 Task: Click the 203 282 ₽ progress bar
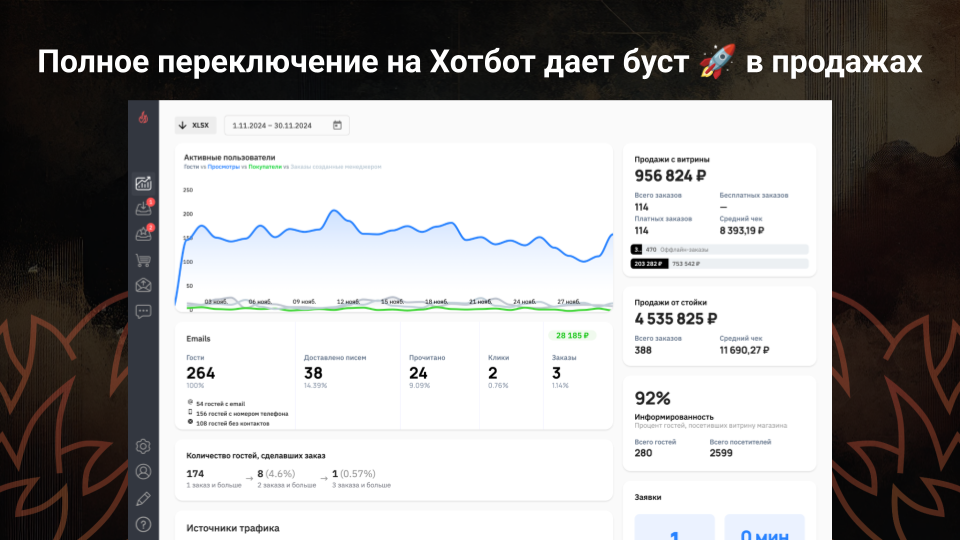click(x=719, y=264)
